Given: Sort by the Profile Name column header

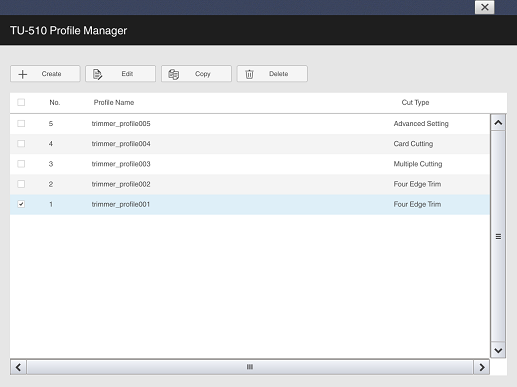Looking at the screenshot, I should tap(114, 102).
